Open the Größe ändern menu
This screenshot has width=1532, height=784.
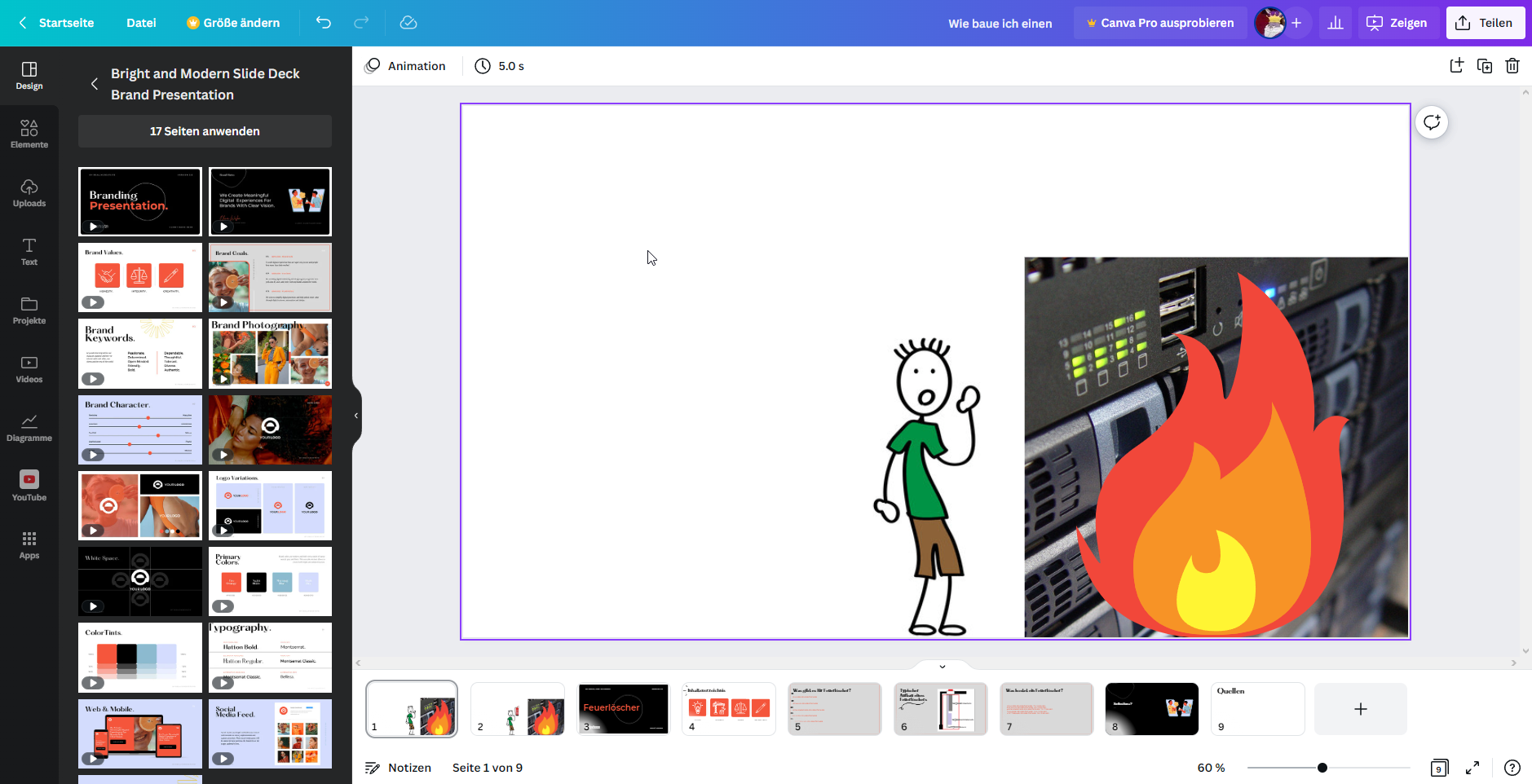point(233,23)
